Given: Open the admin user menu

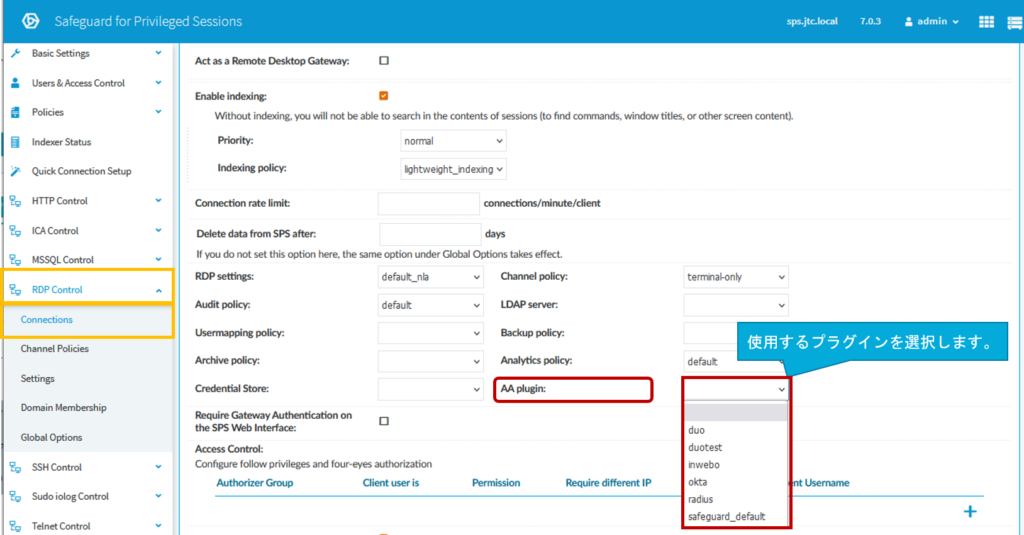Looking at the screenshot, I should tap(932, 22).
